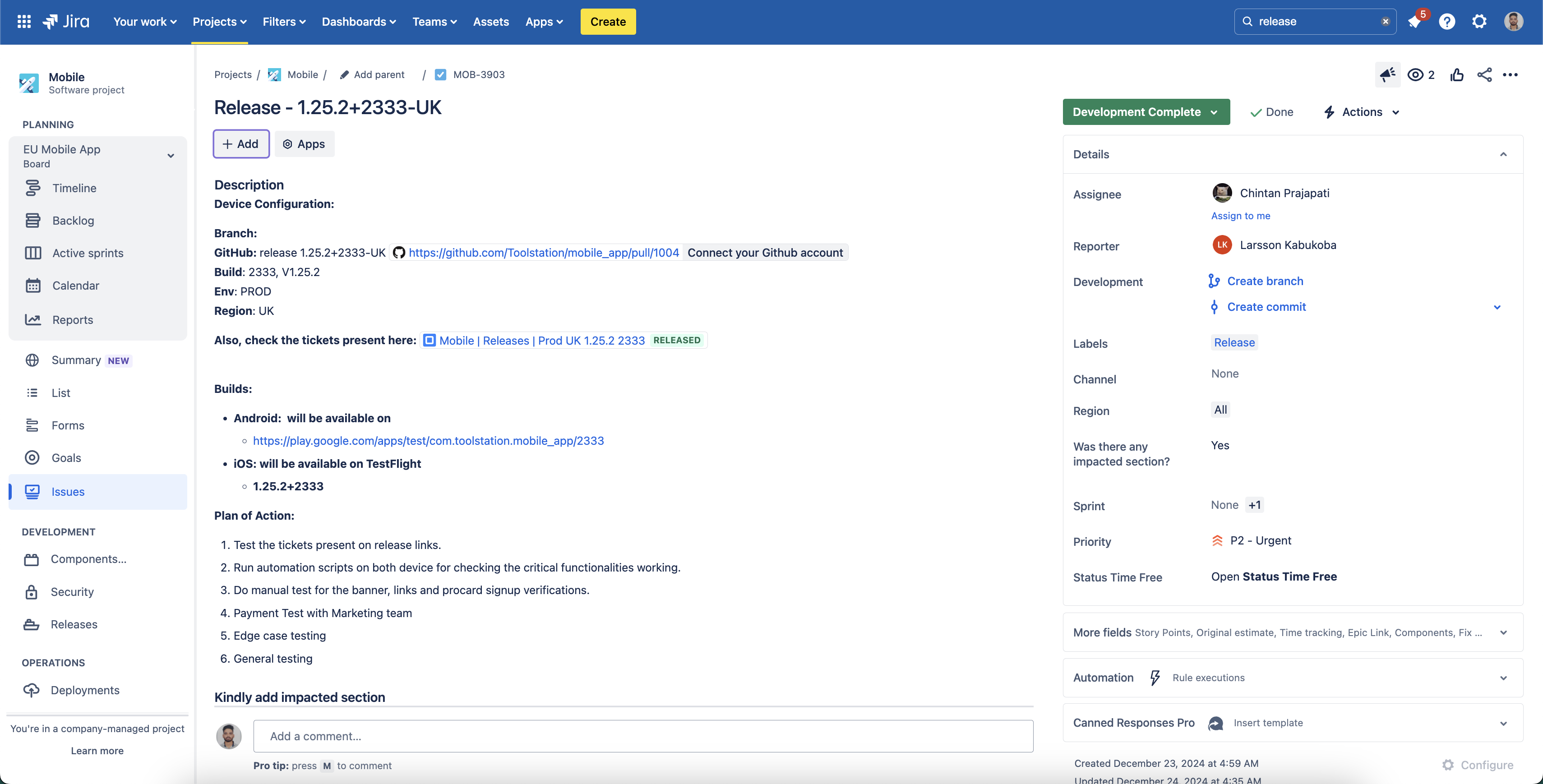
Task: Open the app switcher grid icon
Action: point(23,21)
